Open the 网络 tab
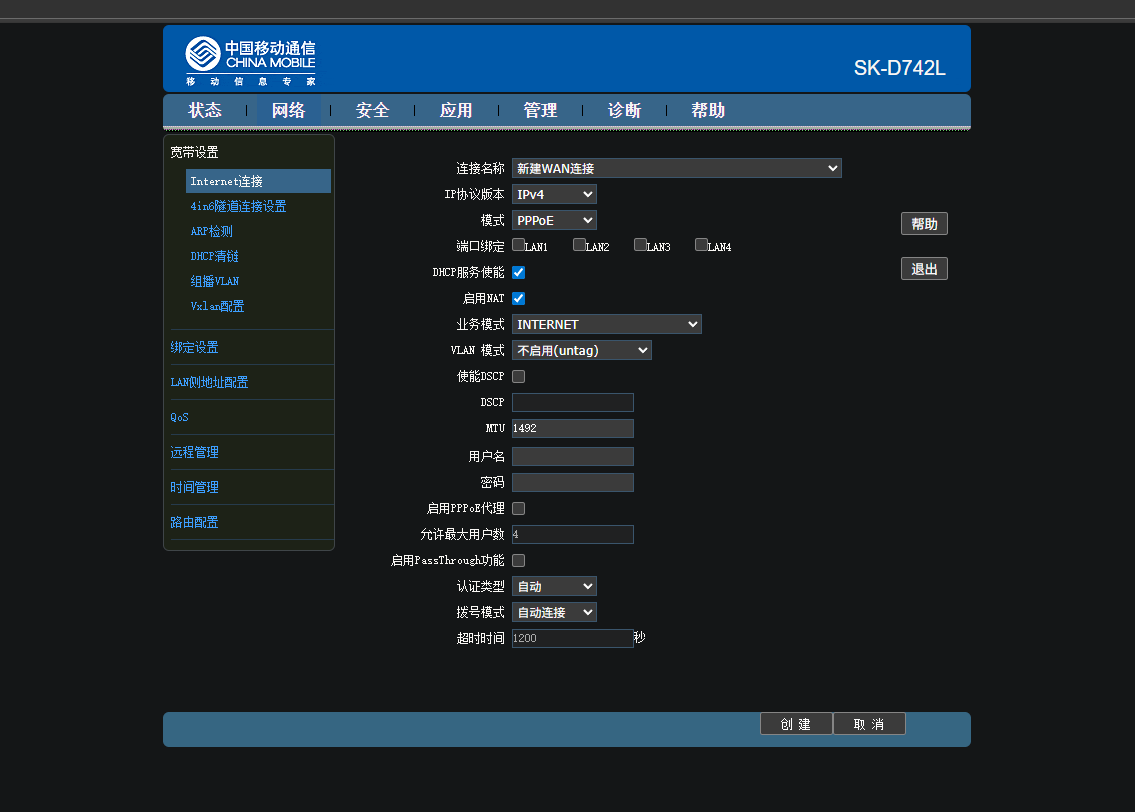1135x812 pixels. (x=289, y=111)
